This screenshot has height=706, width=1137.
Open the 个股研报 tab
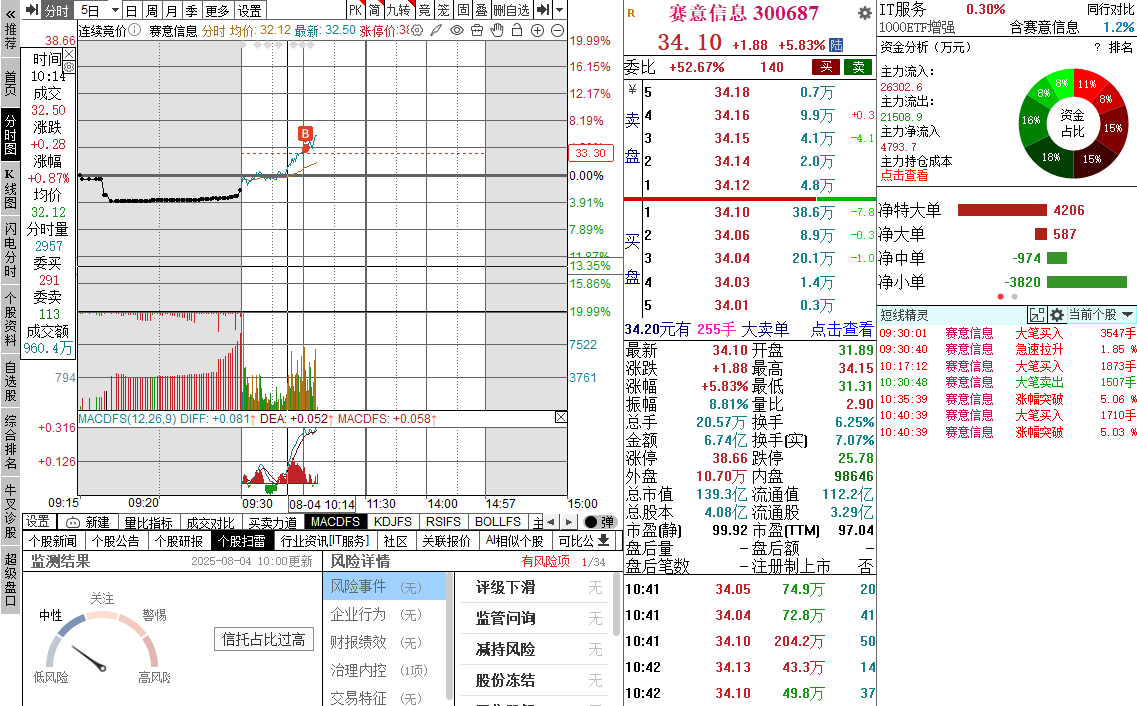tap(179, 541)
